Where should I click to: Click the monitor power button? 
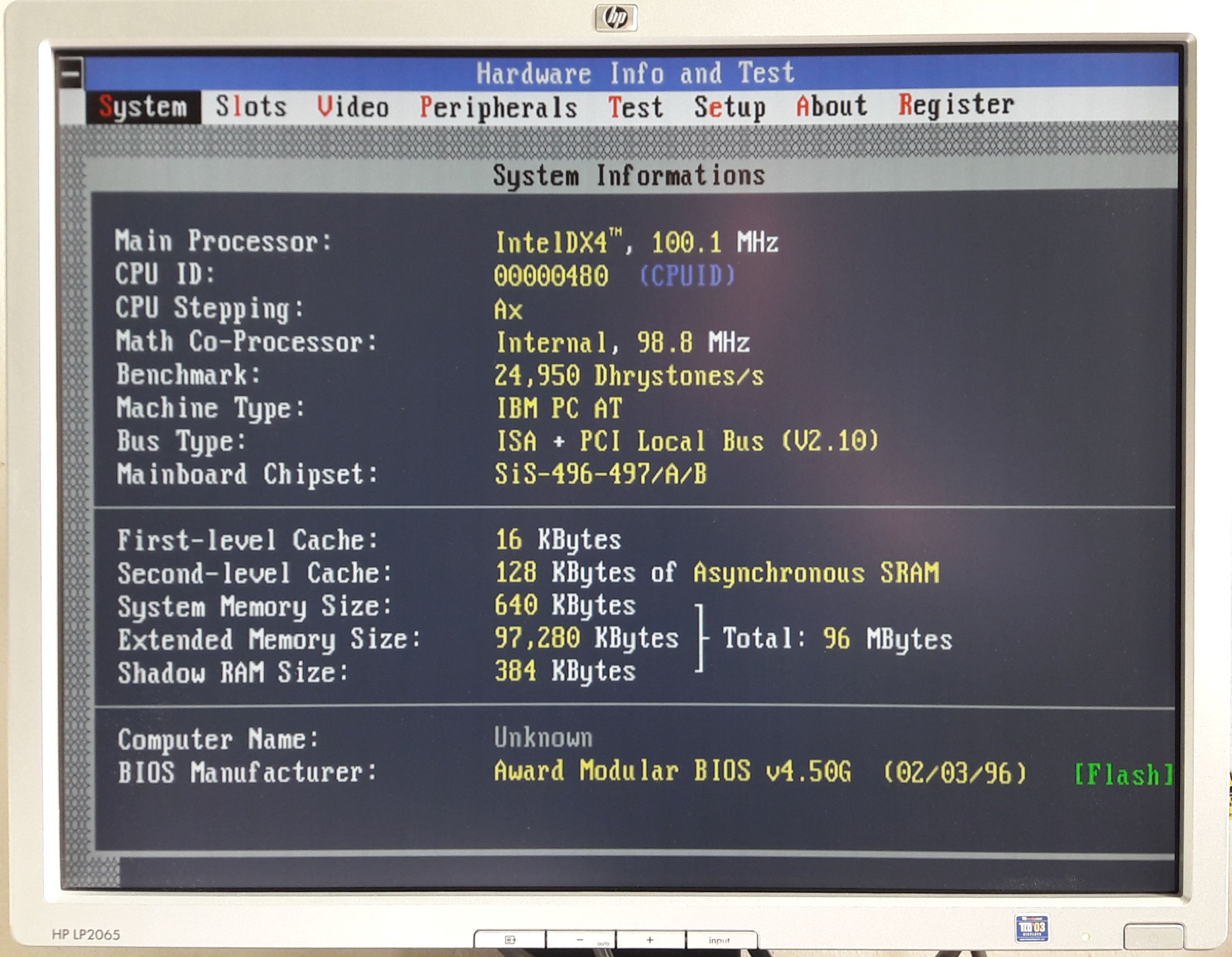1153,937
